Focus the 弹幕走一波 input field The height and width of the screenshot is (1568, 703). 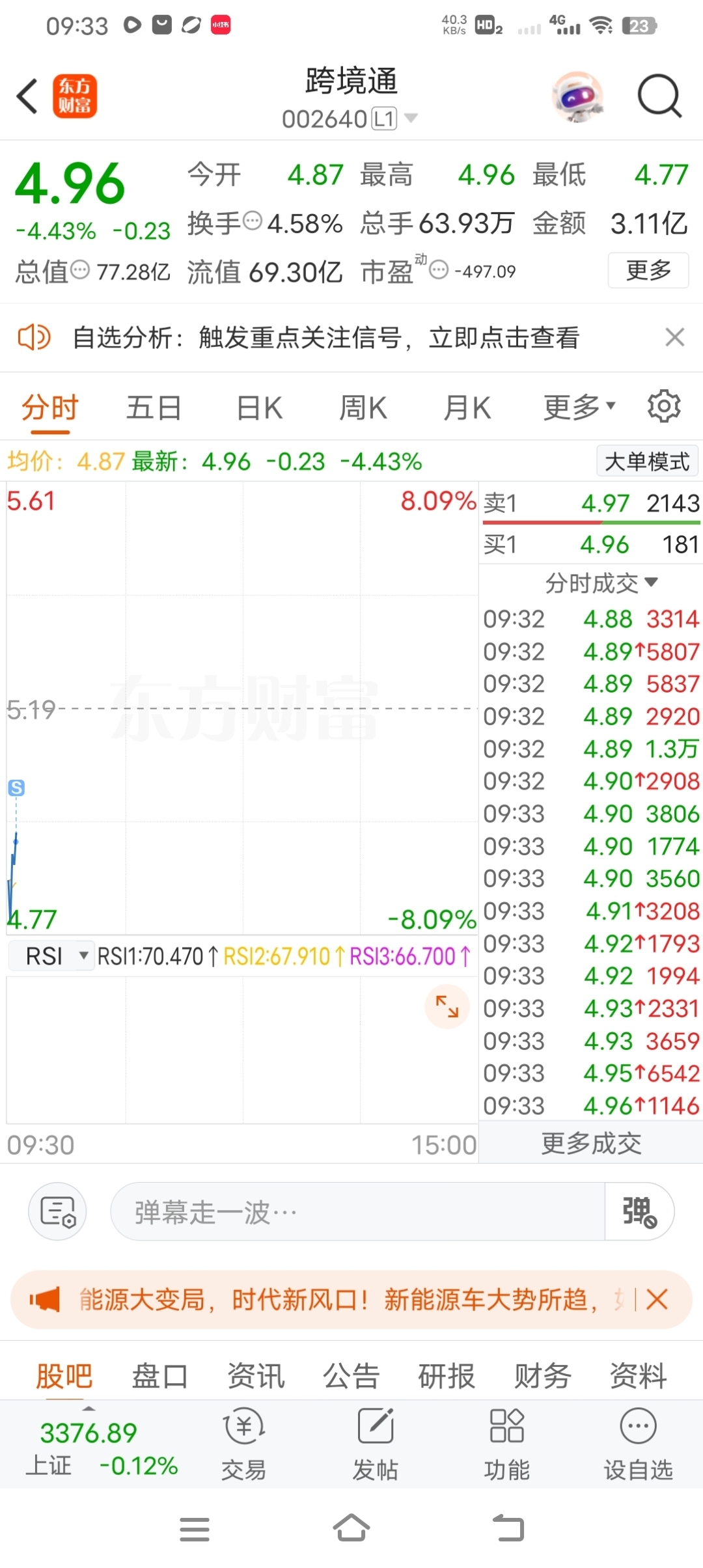tap(358, 1211)
